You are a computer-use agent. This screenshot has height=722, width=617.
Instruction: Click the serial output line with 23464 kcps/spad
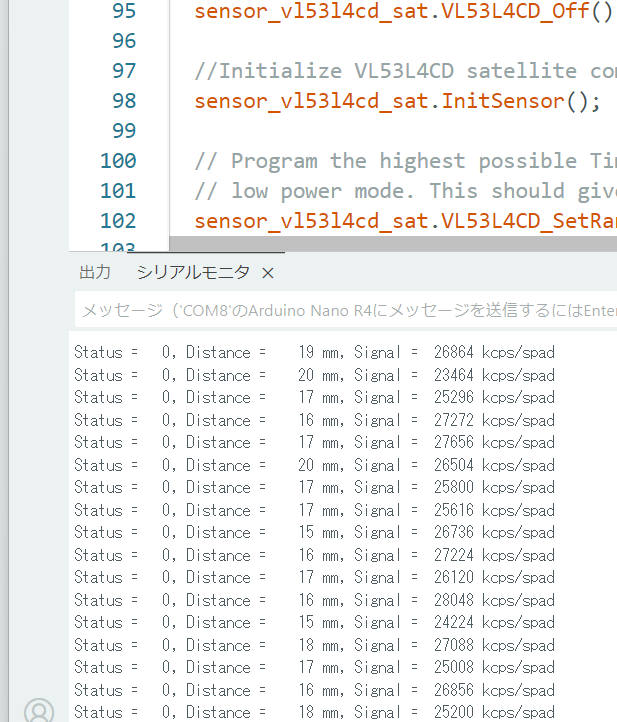point(314,375)
